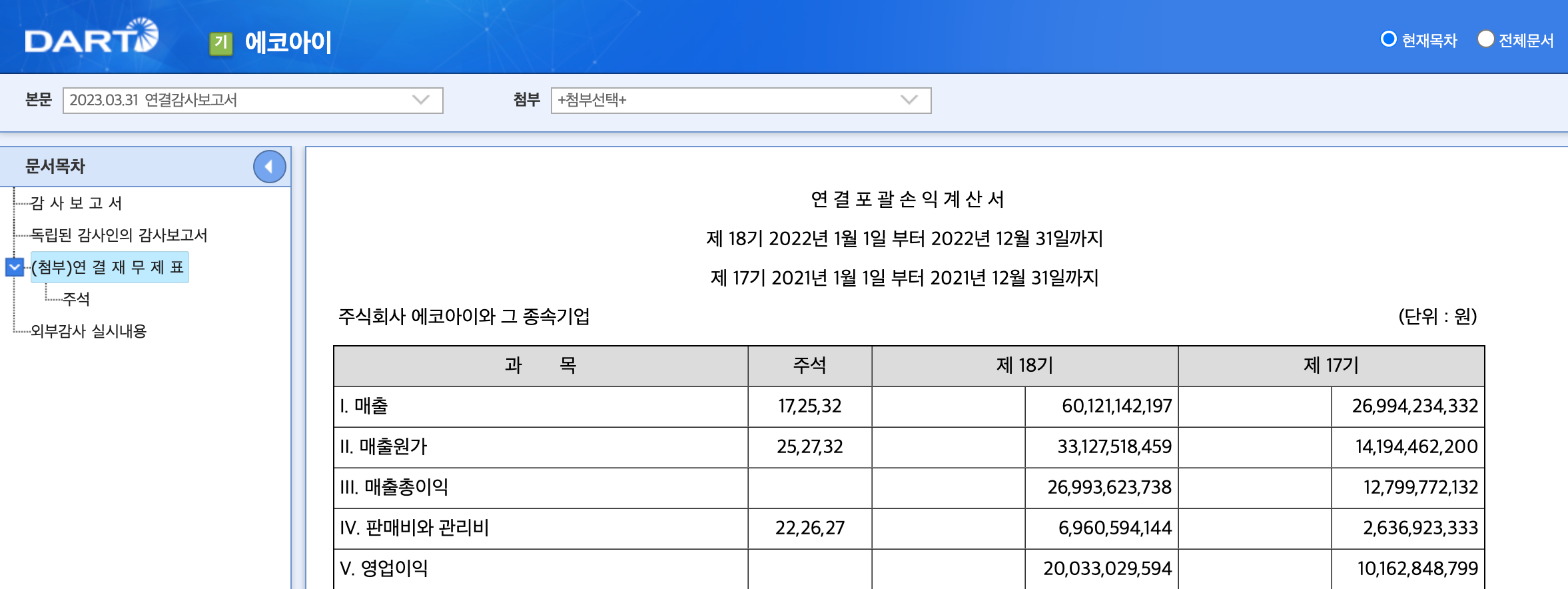Click the 제 17기 column header
This screenshot has width=1568, height=589.
click(x=1331, y=365)
